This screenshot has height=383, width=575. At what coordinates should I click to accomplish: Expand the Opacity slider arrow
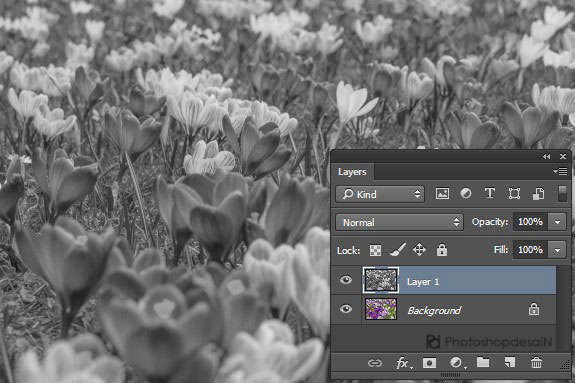pos(557,222)
